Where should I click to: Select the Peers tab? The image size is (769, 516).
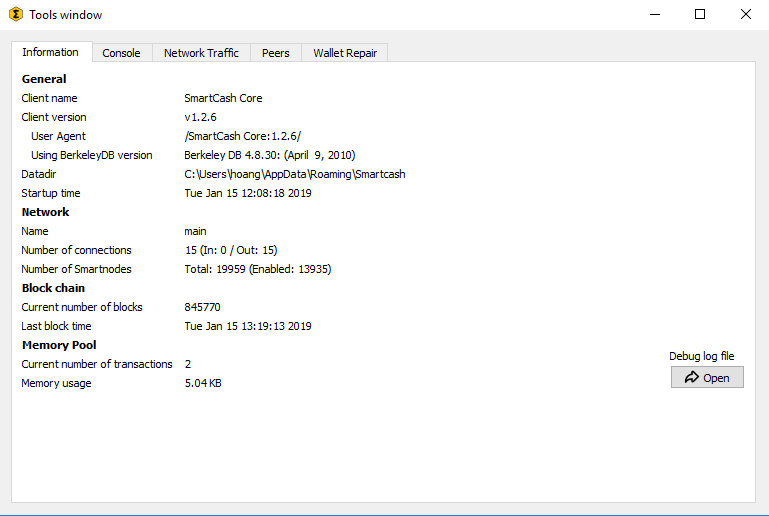276,53
